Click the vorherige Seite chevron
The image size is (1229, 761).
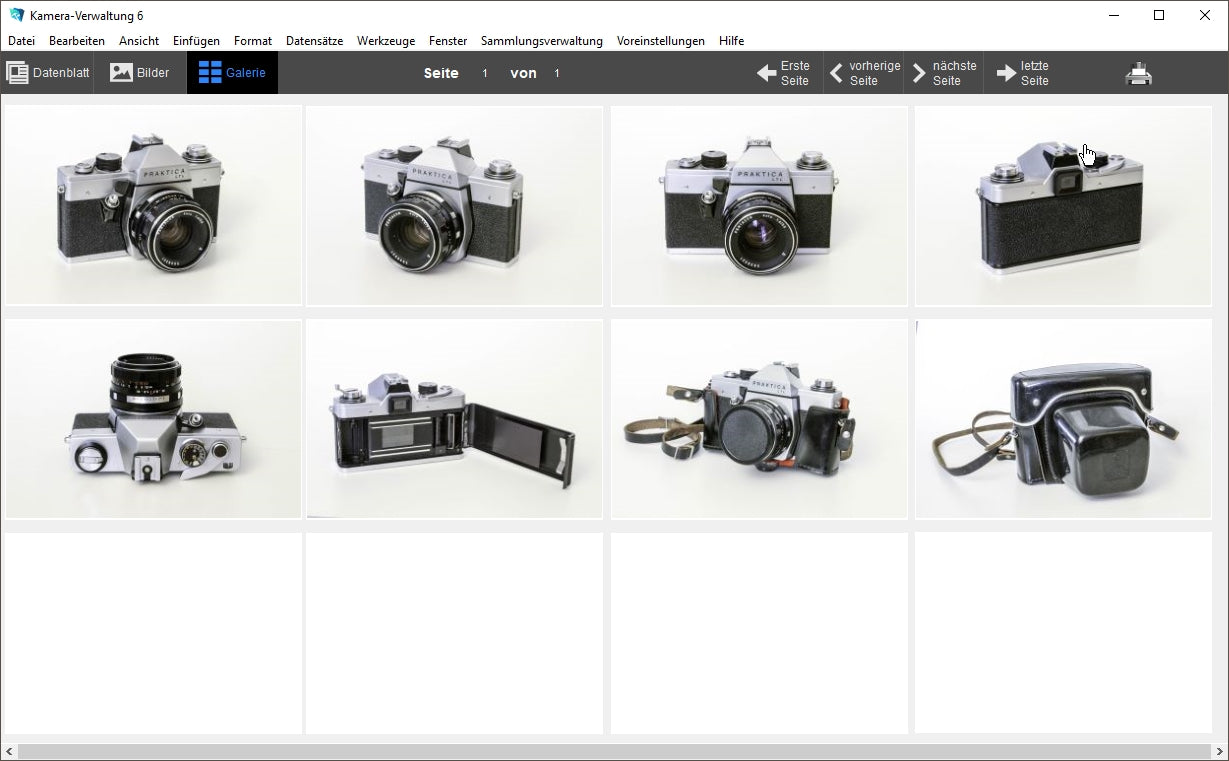click(837, 73)
